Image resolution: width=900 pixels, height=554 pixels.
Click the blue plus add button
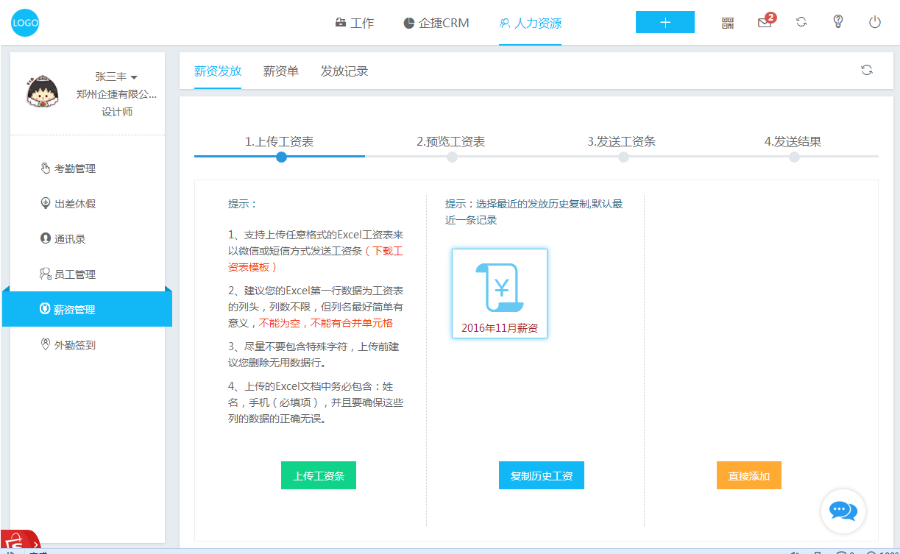(665, 22)
